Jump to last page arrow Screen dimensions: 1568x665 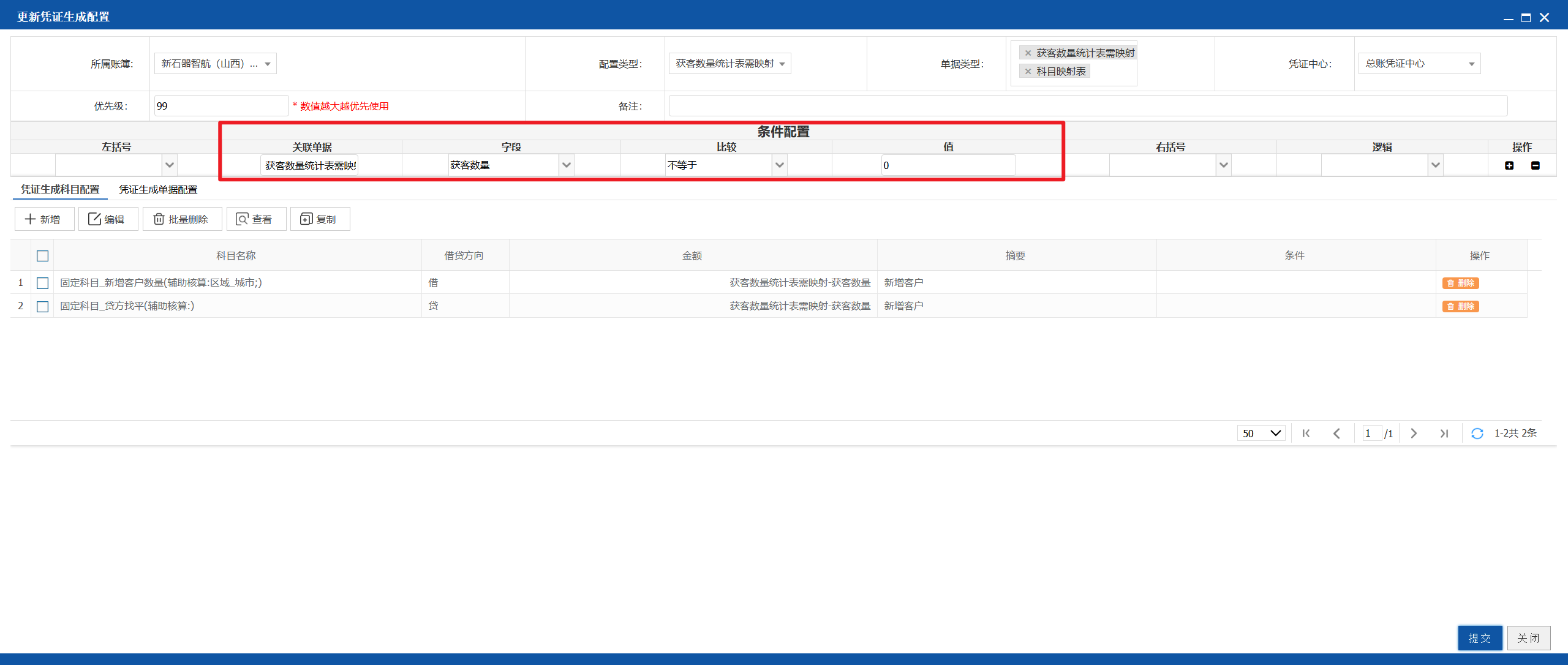[1444, 434]
